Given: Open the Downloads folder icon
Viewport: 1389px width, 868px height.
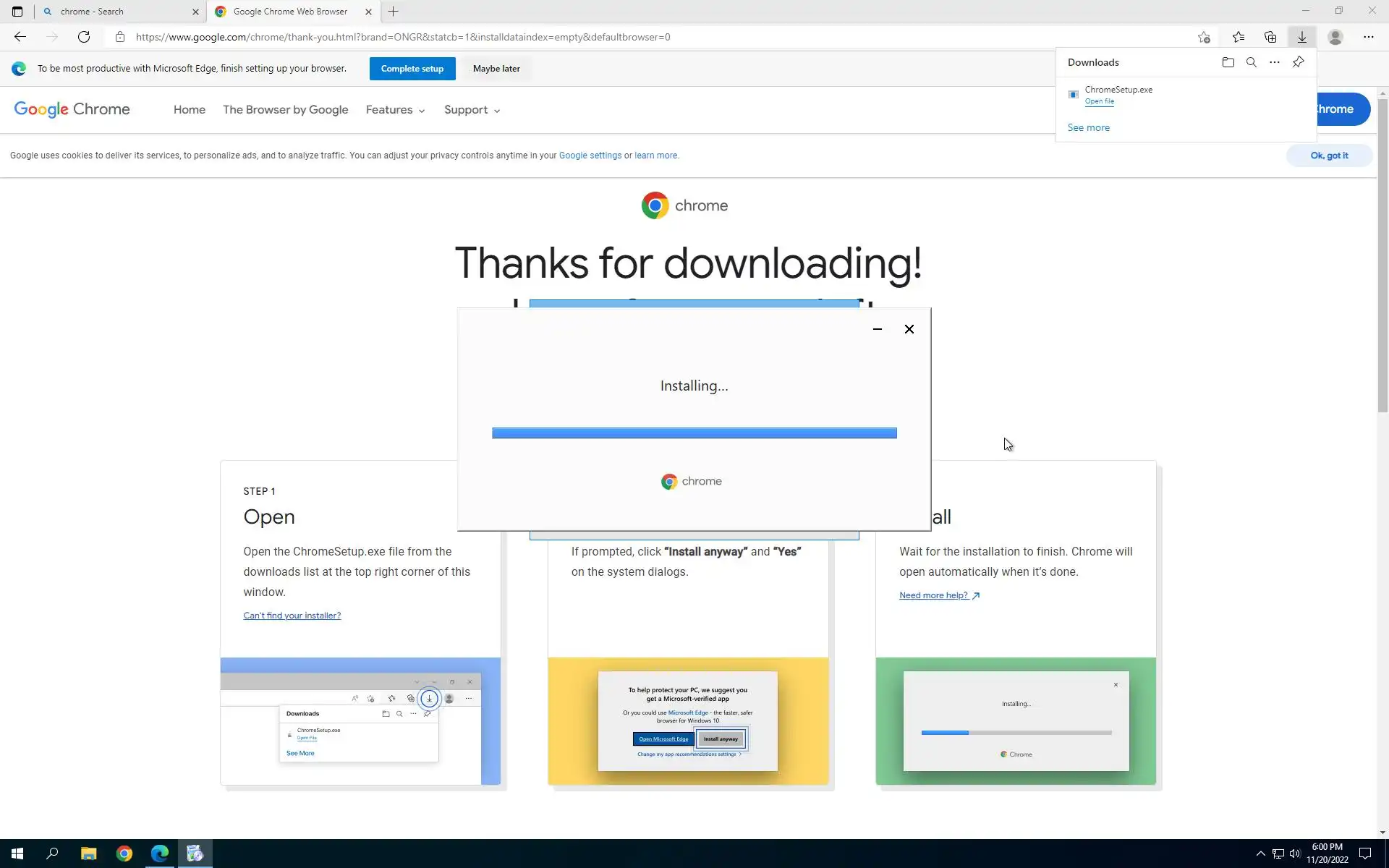Looking at the screenshot, I should 1228,62.
